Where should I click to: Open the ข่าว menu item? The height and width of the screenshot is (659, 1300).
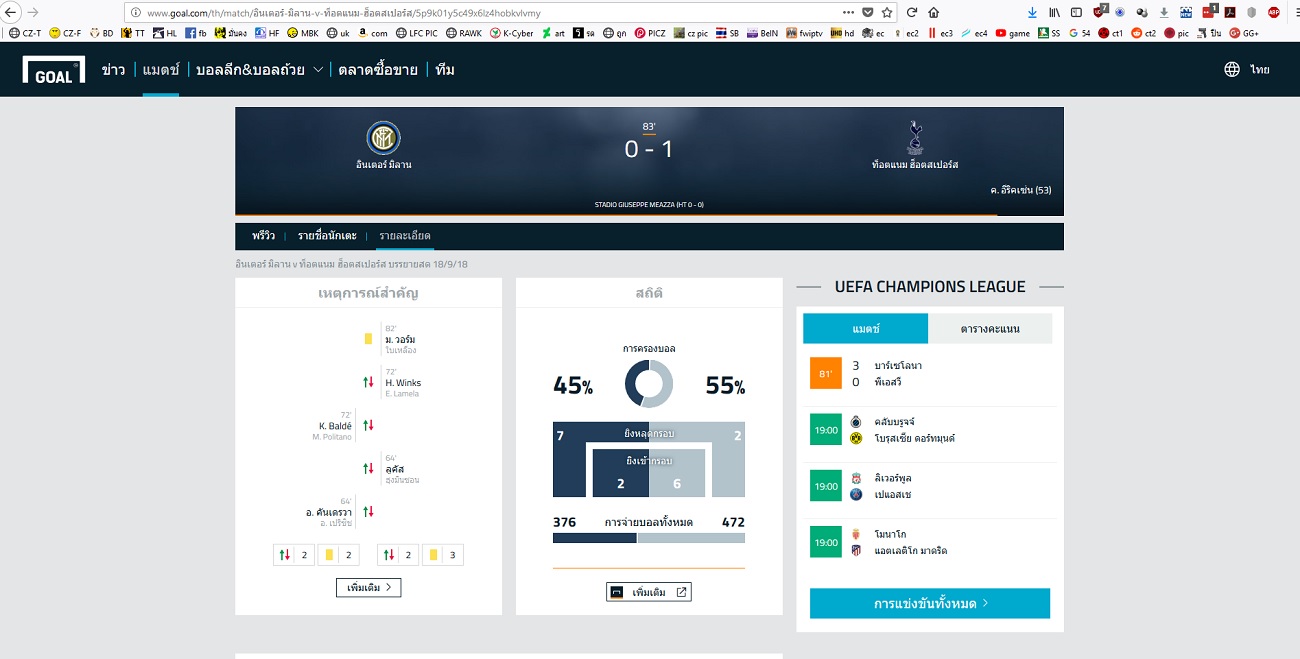(113, 69)
